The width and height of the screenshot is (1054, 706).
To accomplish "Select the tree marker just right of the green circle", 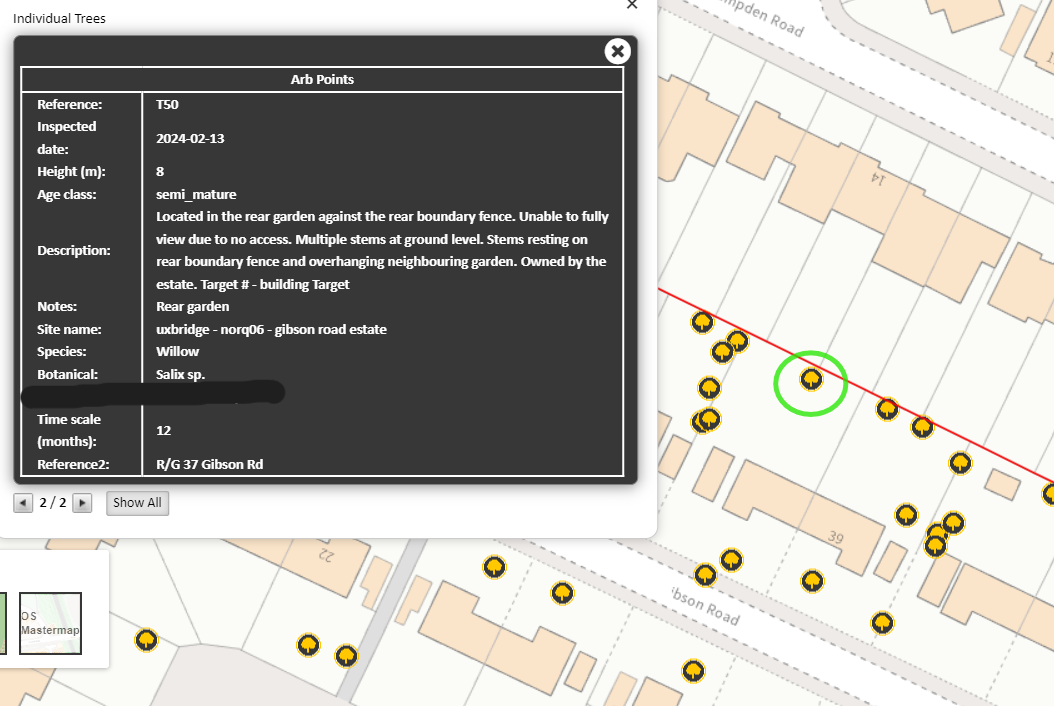I will [887, 408].
